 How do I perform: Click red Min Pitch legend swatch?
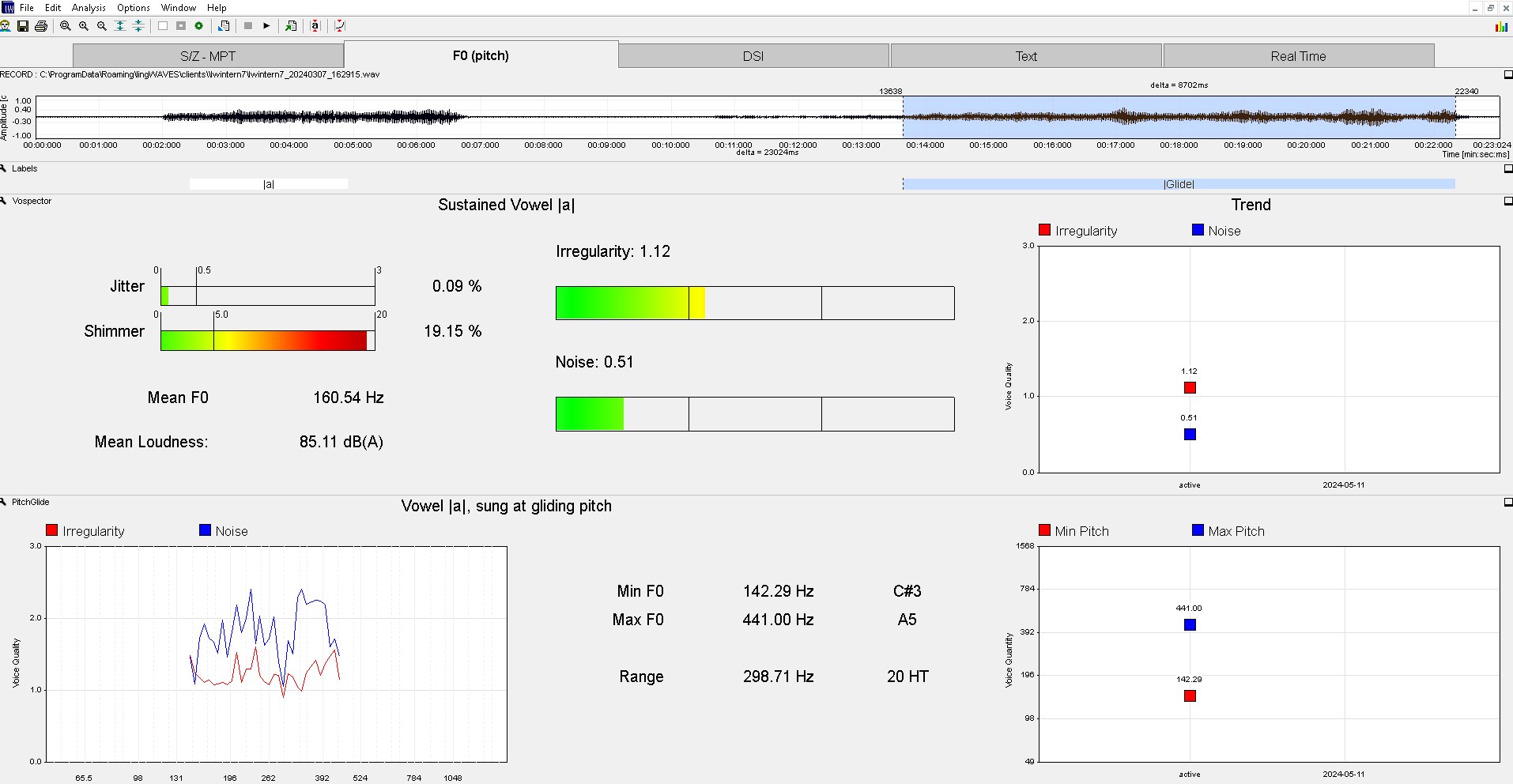pos(1044,530)
